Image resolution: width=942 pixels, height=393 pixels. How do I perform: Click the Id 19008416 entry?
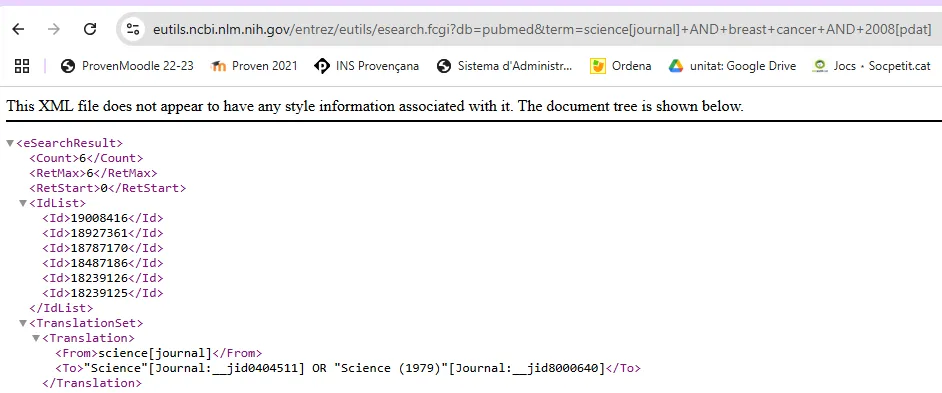pyautogui.click(x=103, y=218)
